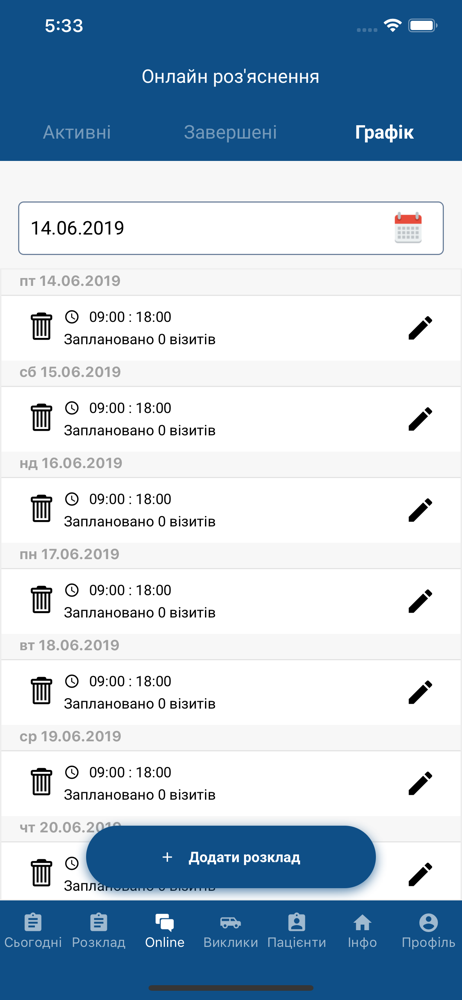The width and height of the screenshot is (462, 1000).
Task: Open the Пацієнти section
Action: (x=297, y=931)
